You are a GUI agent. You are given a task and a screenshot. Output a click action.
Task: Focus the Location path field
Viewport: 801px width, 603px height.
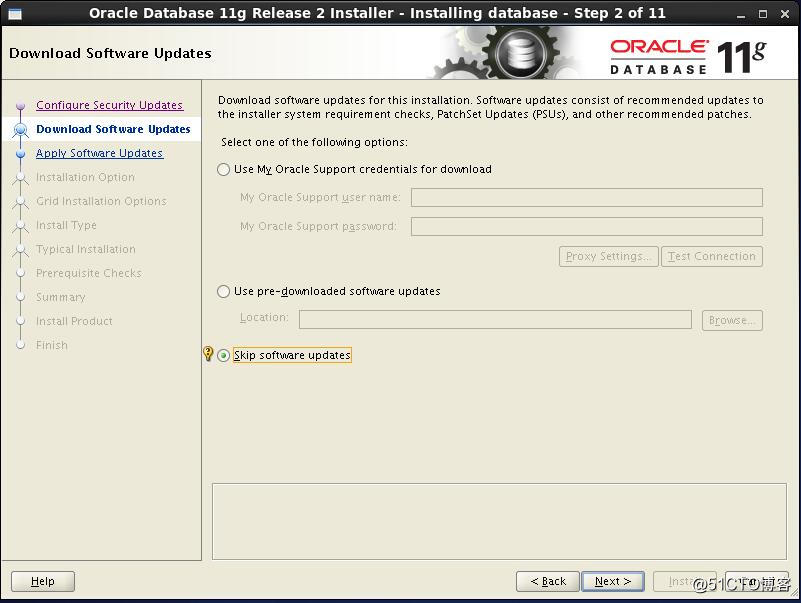click(x=495, y=320)
